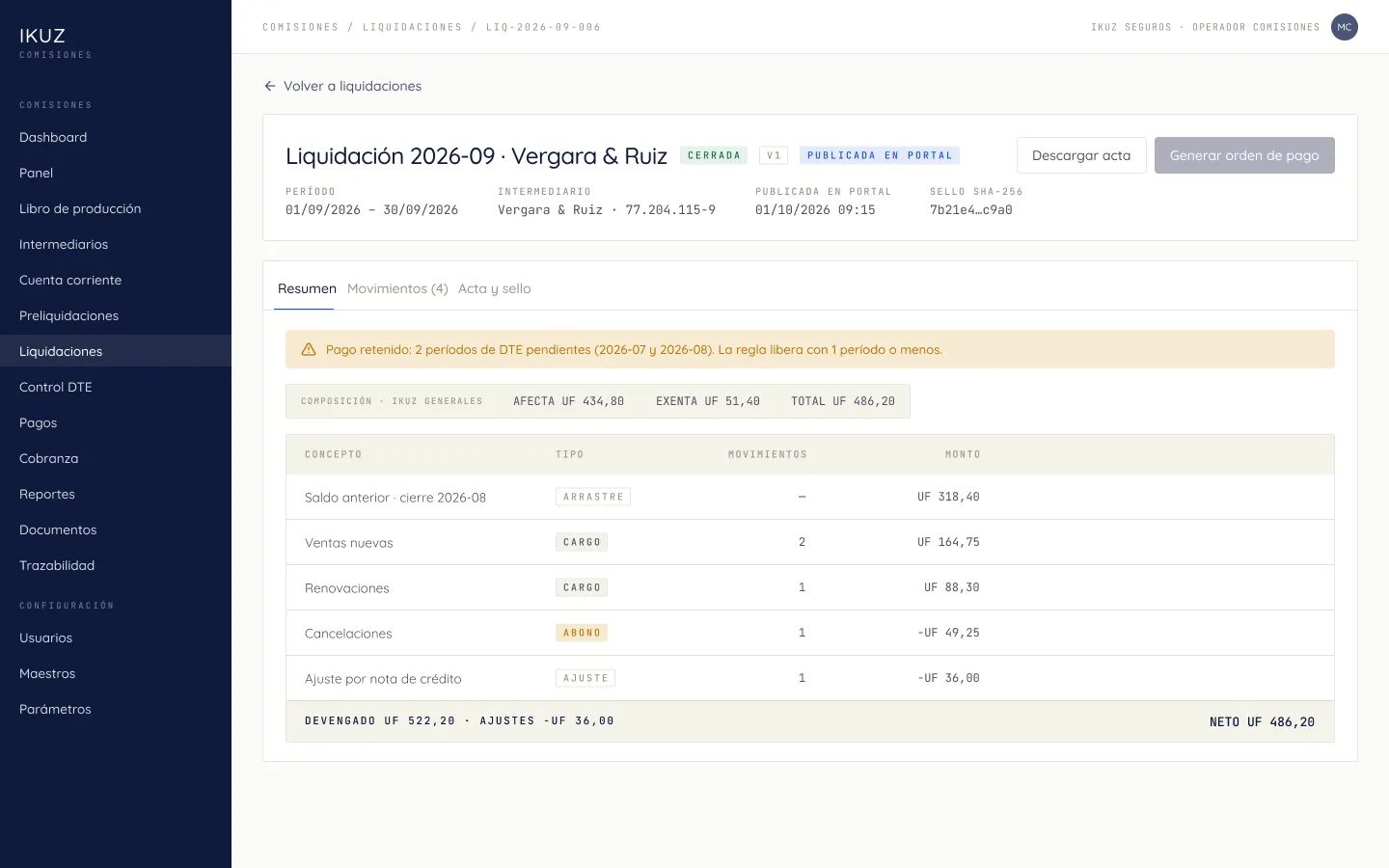
Task: Click the Ventas nuevas row
Action: [810, 542]
